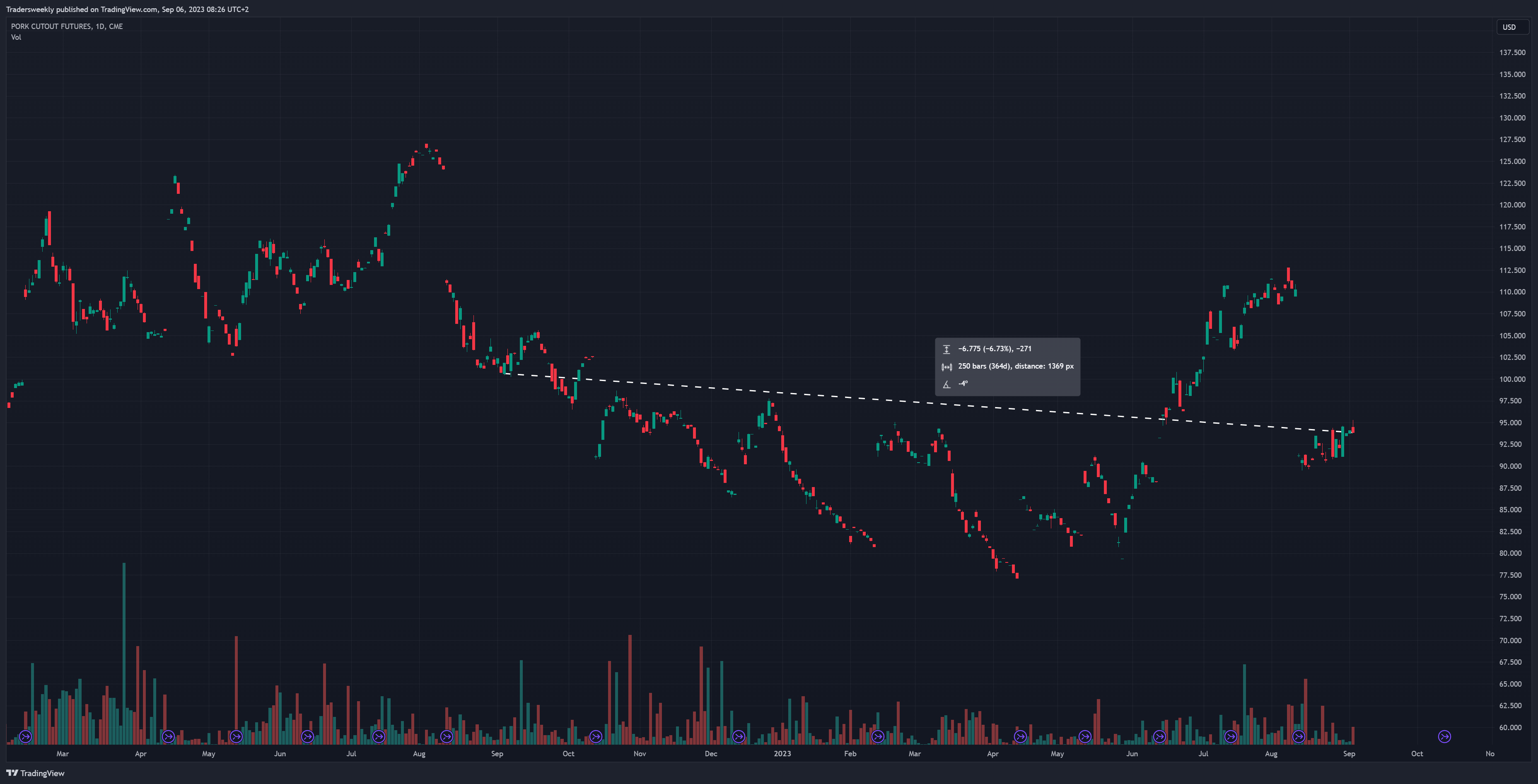Click roll icon between Aug and Sep 2023
Screen dimensions: 1538x784
[x=1299, y=736]
